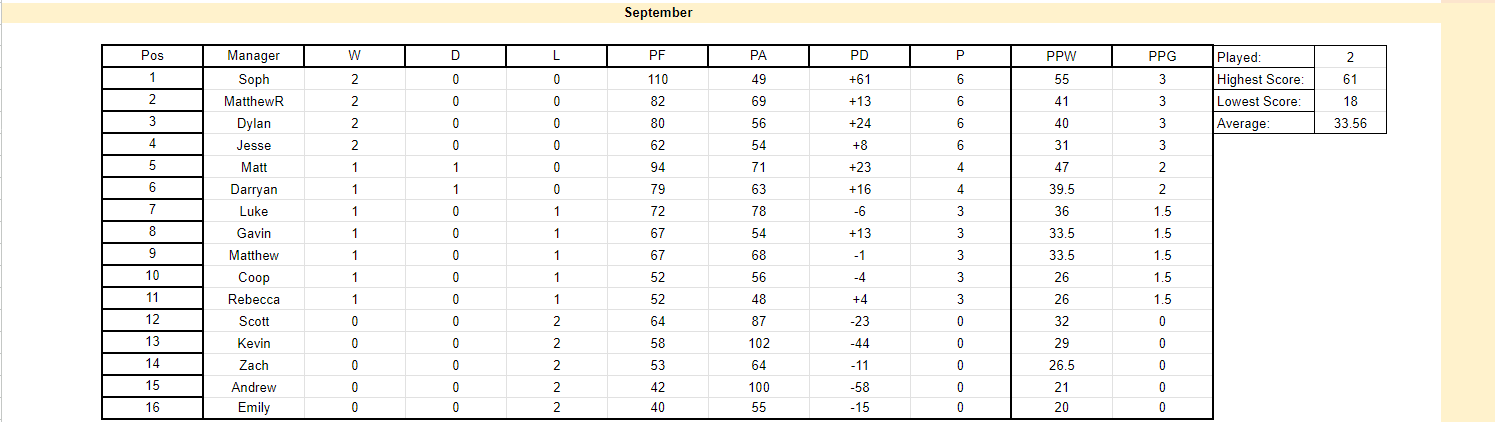
Task: Click the Played value cell showing 2
Action: click(x=1351, y=57)
